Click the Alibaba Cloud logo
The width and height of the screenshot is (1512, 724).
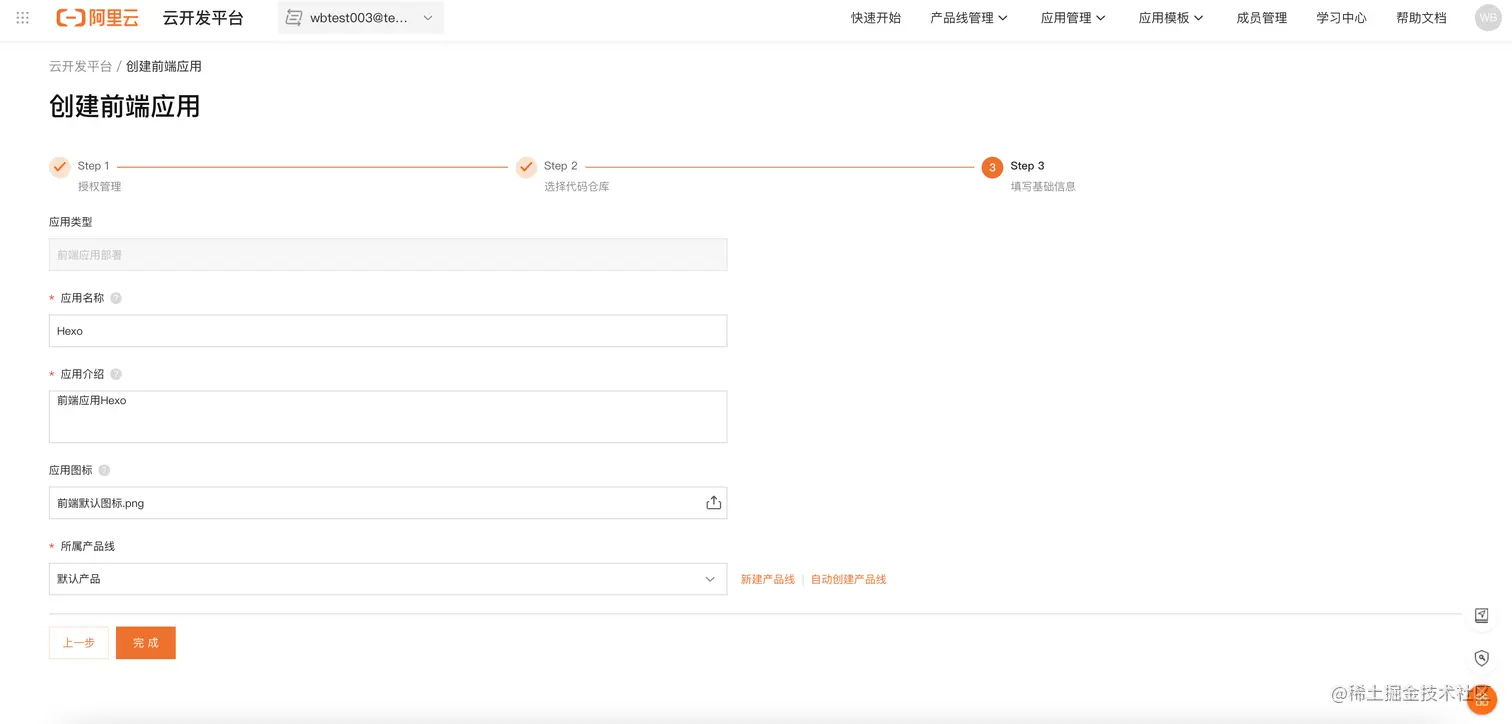click(x=97, y=18)
